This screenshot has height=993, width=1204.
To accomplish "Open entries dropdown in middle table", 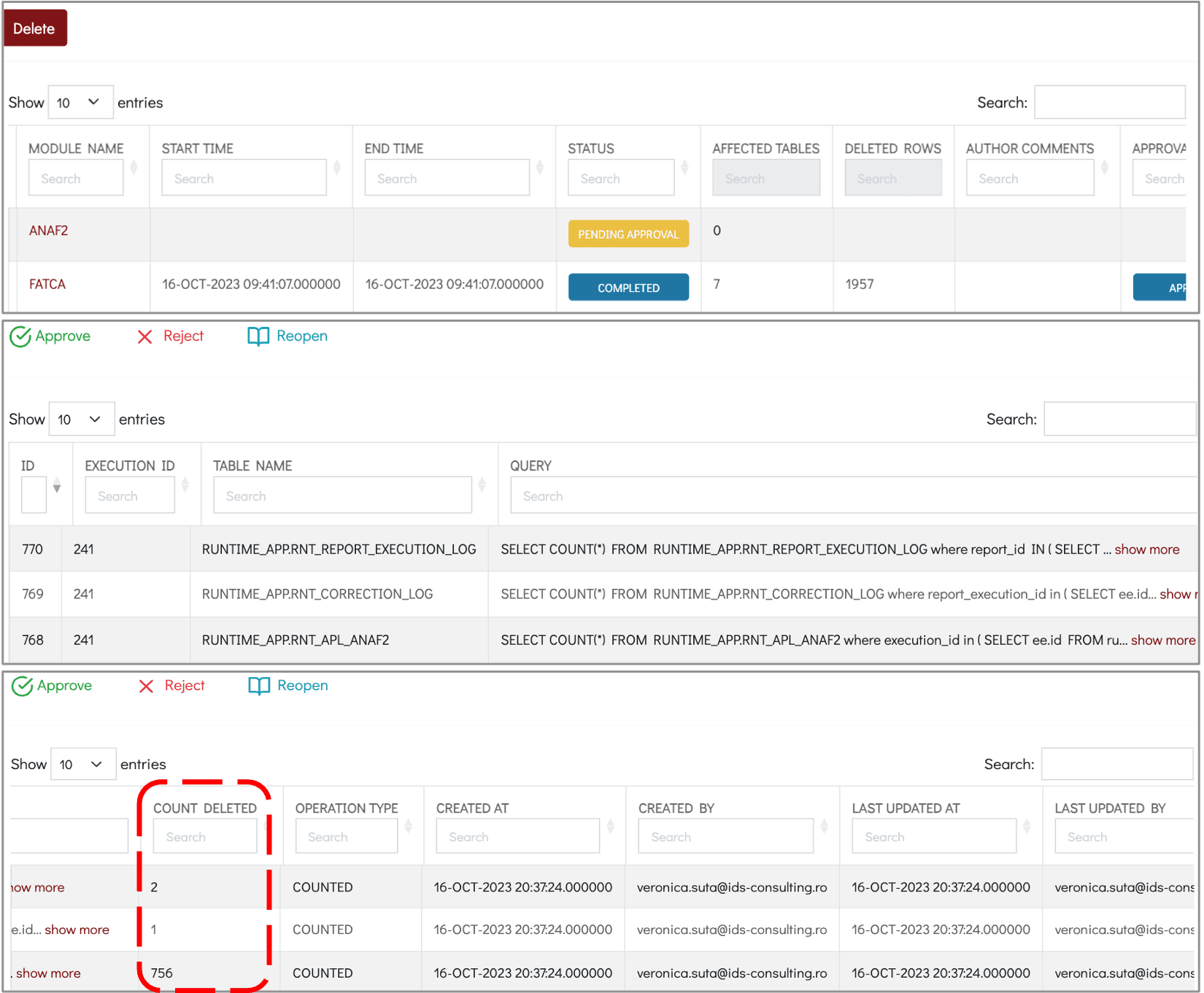I will coord(82,419).
